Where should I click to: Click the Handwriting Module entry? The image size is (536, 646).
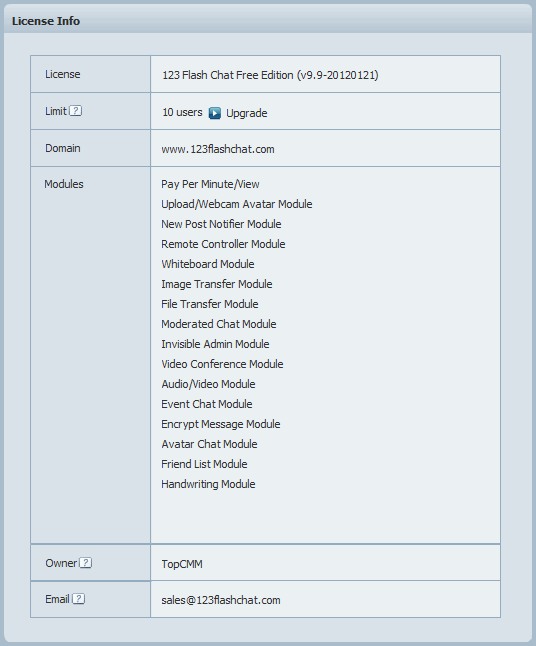pos(208,484)
